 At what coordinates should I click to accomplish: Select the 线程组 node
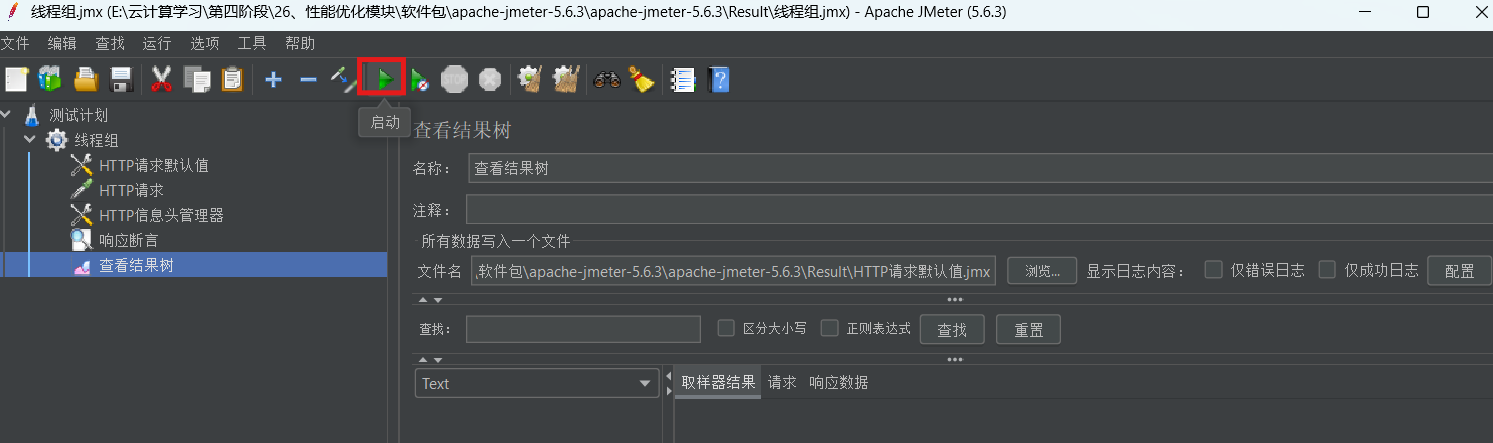[96, 140]
